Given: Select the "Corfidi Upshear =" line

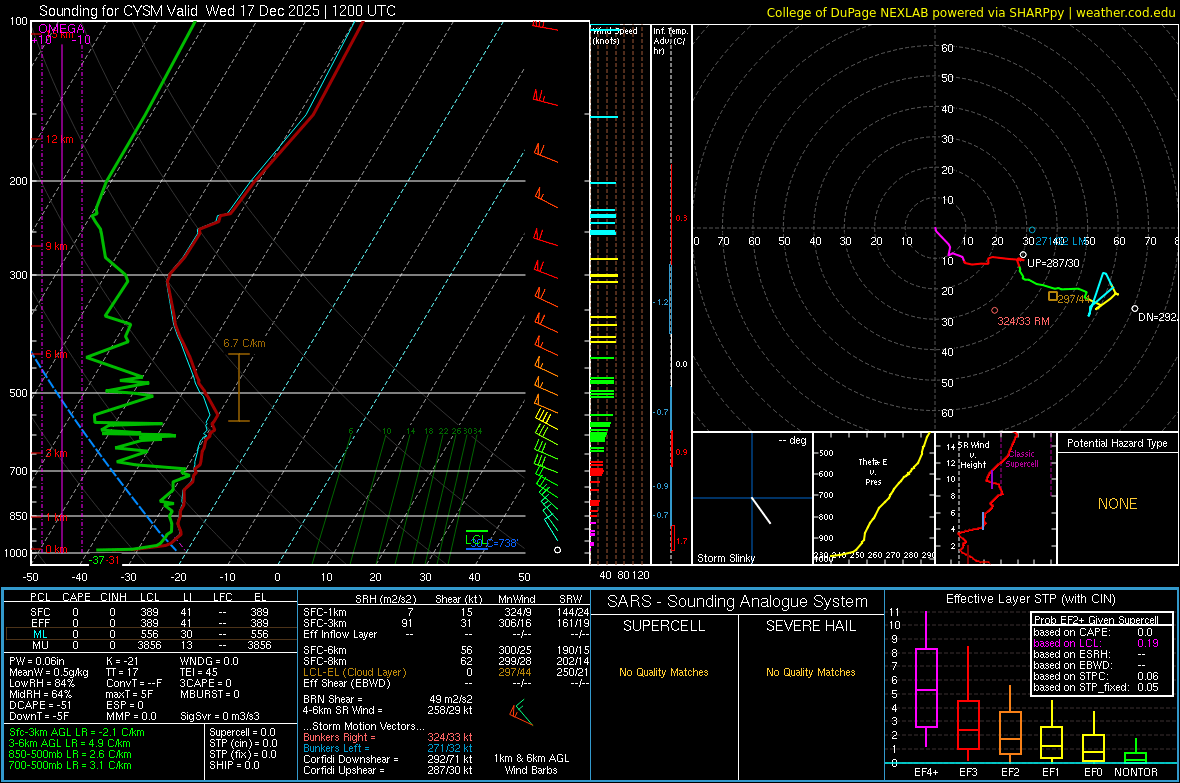Looking at the screenshot, I should [x=388, y=770].
